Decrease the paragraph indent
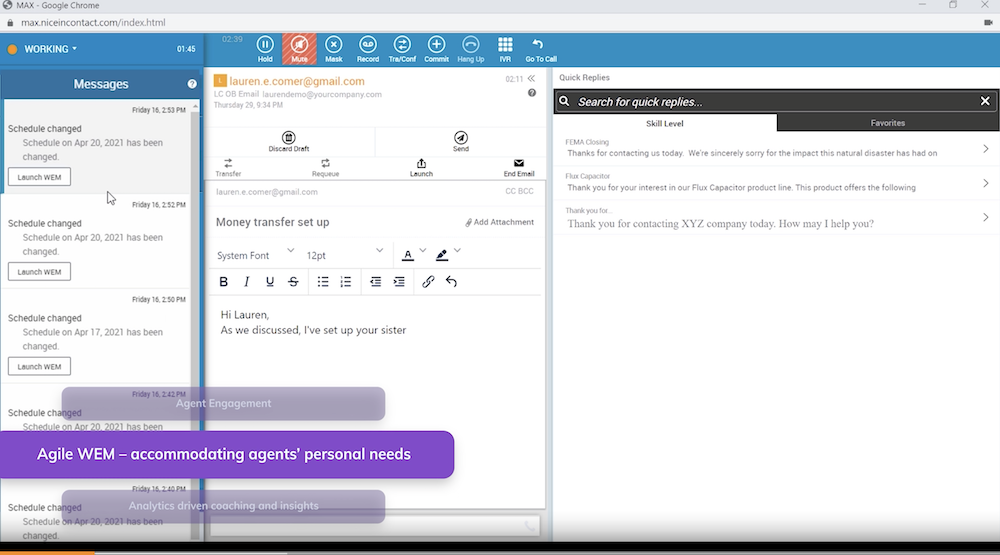 click(376, 281)
